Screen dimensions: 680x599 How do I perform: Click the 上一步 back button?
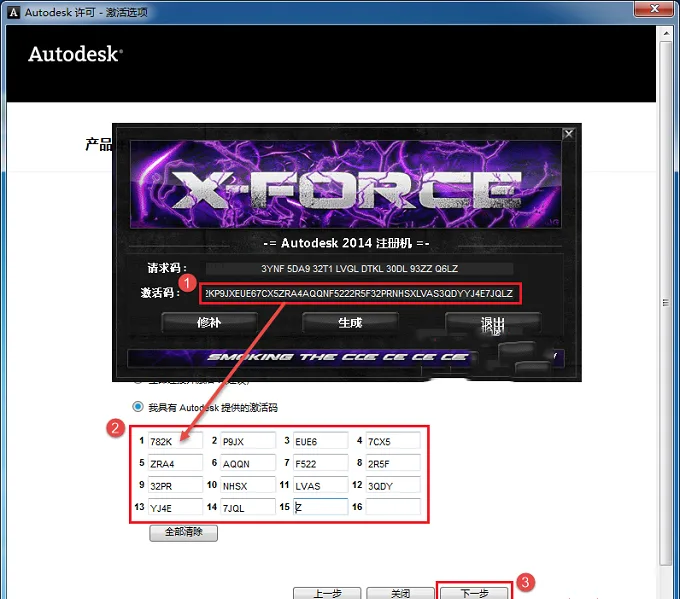(327, 593)
